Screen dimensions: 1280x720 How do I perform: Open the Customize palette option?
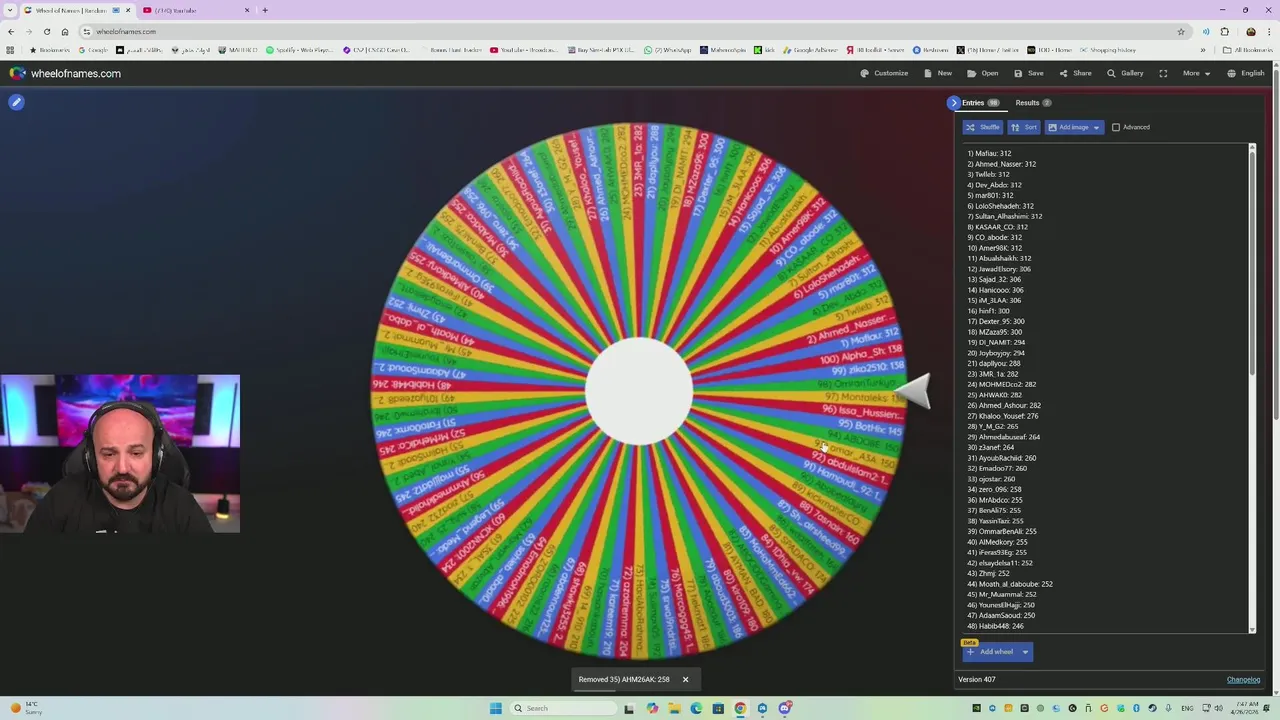(x=884, y=73)
